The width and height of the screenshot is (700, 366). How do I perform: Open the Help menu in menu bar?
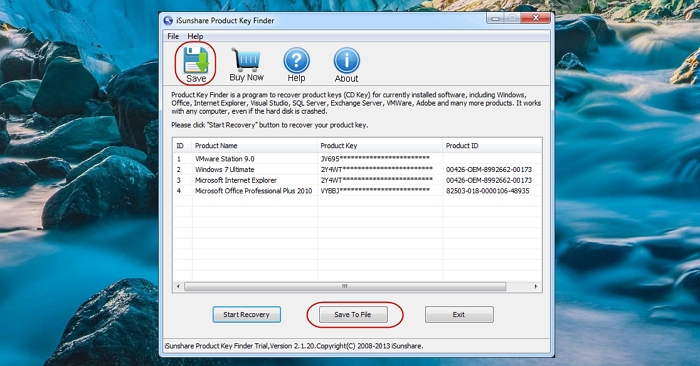[x=195, y=36]
